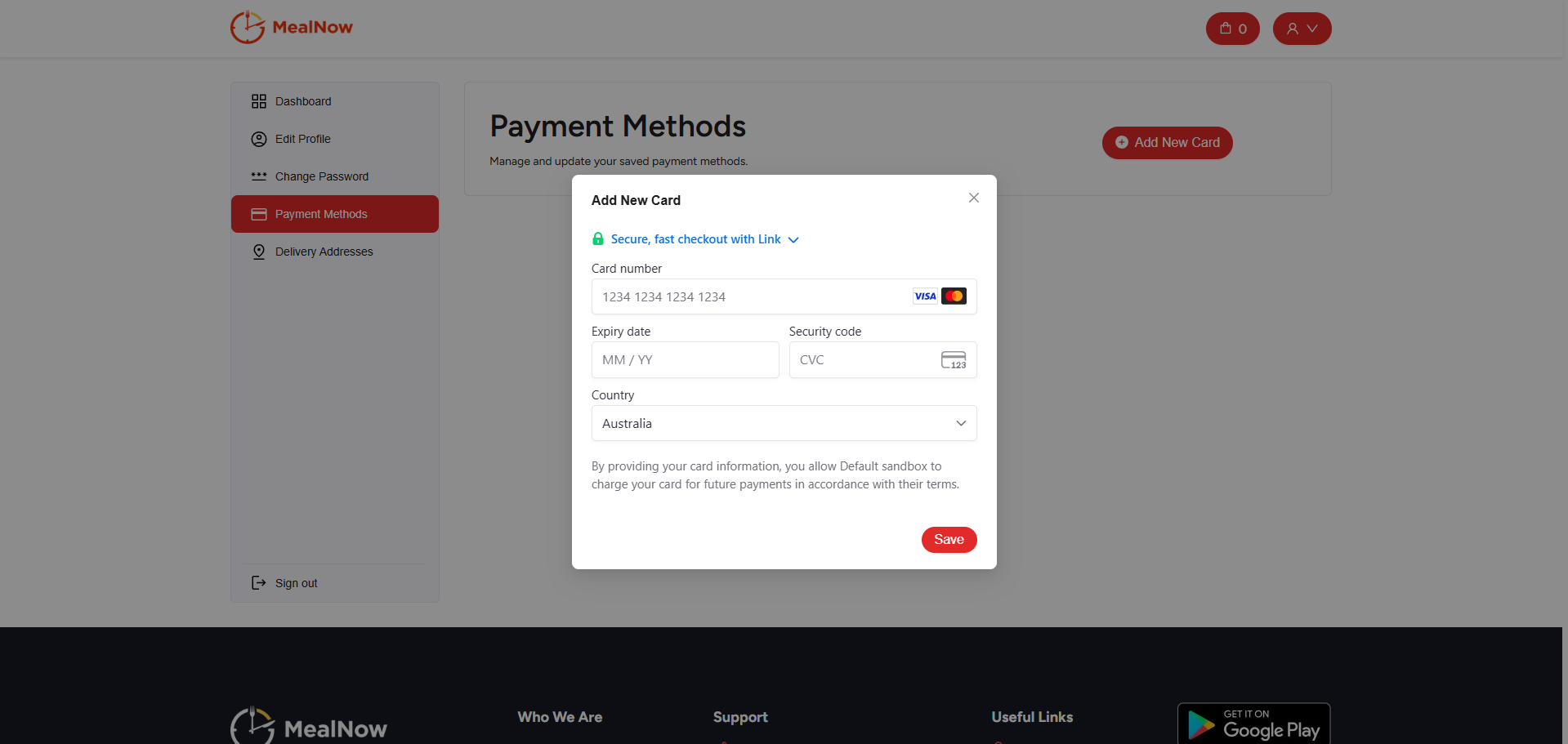This screenshot has width=1568, height=744.
Task: Open the Country dropdown showing Australia
Action: (783, 423)
